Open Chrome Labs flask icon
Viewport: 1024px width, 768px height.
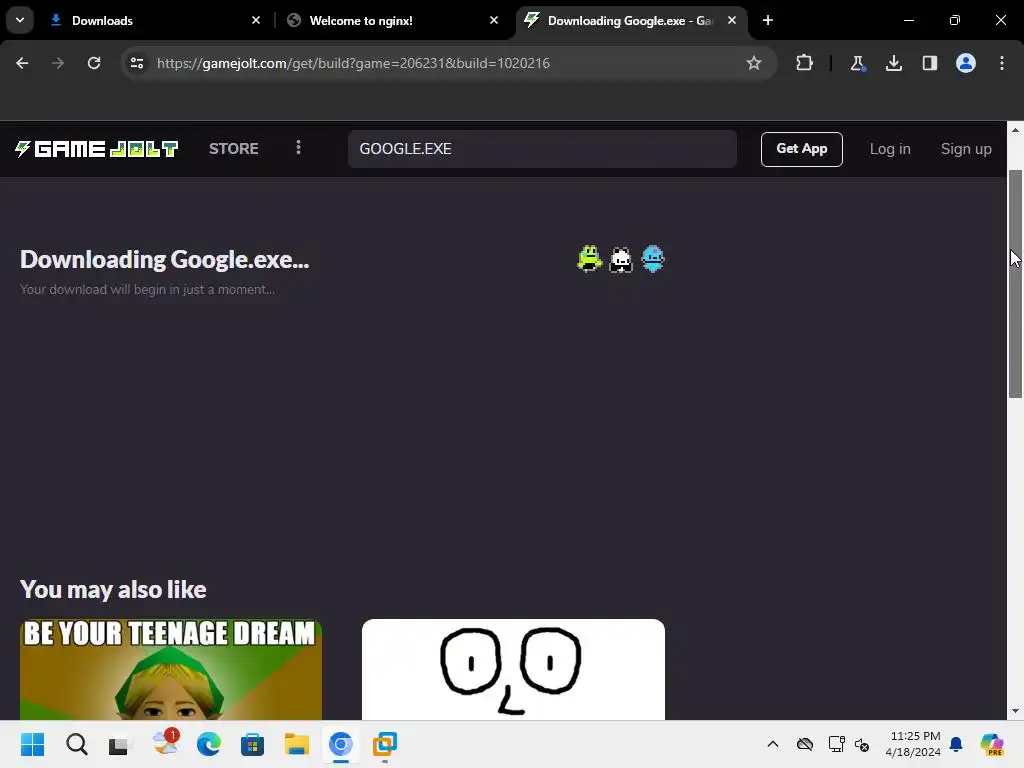[857, 63]
